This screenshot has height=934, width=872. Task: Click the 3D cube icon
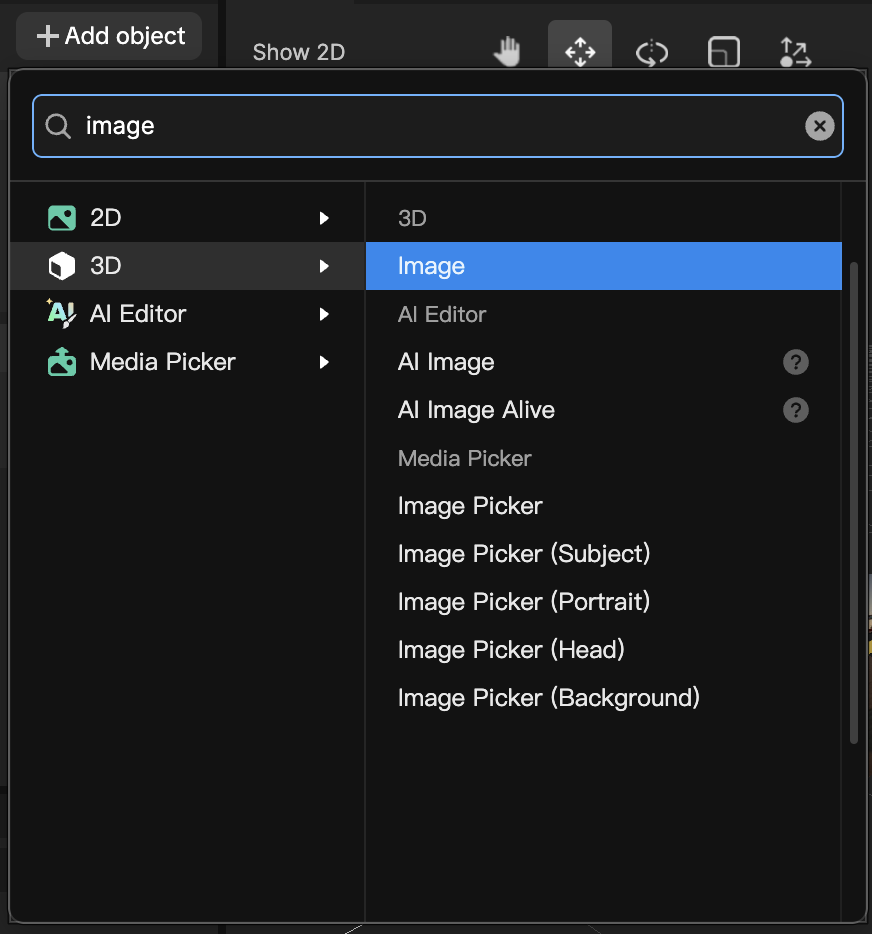[x=62, y=266]
